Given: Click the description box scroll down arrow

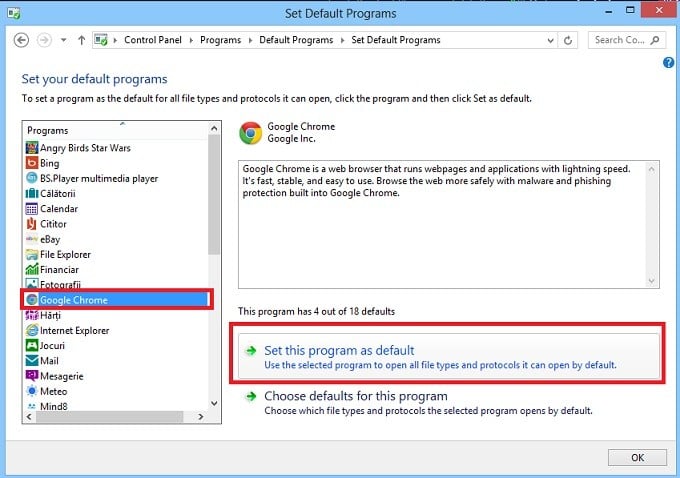Looking at the screenshot, I should (x=651, y=281).
